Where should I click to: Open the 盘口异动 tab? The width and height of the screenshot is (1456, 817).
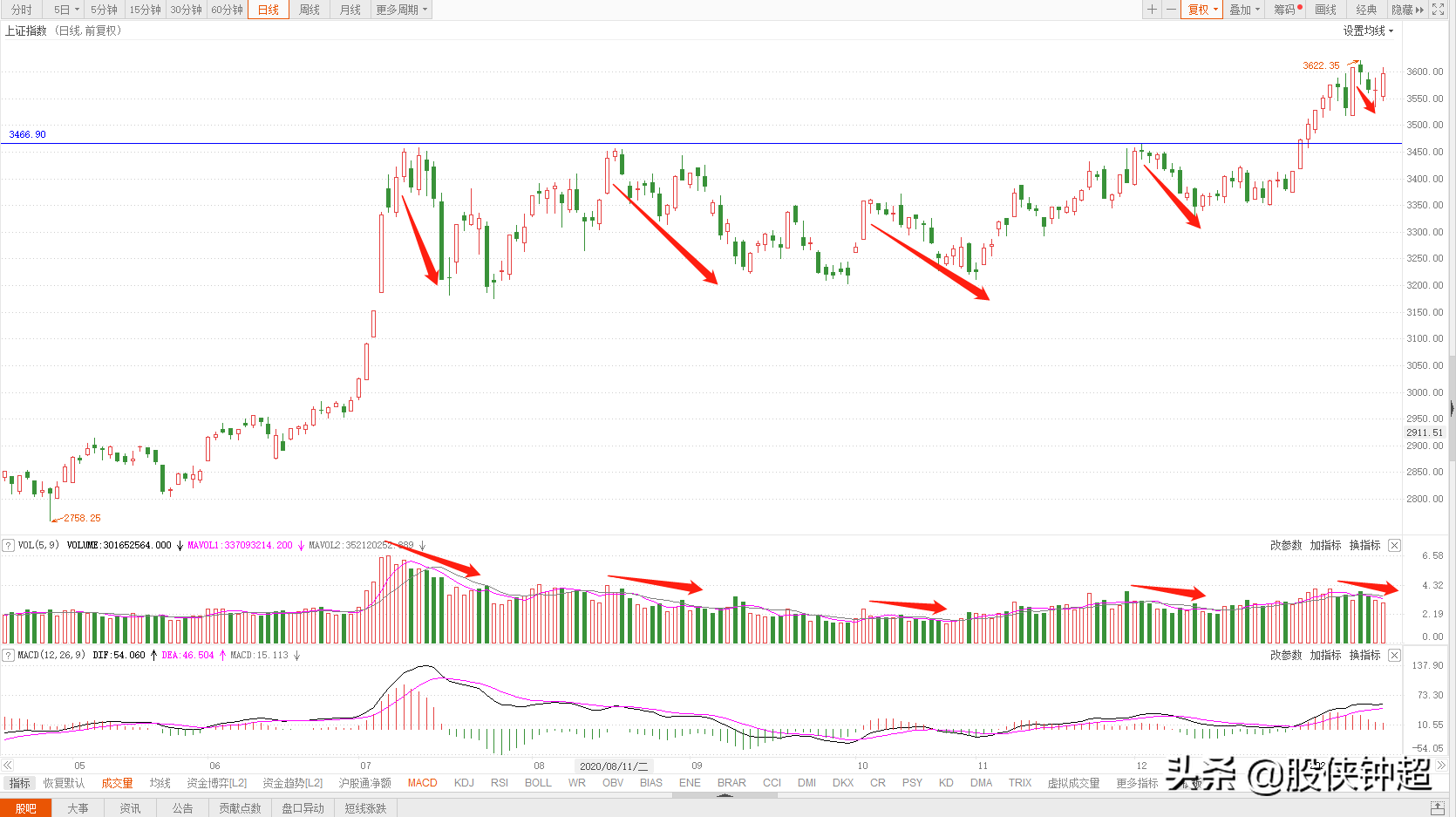[303, 808]
